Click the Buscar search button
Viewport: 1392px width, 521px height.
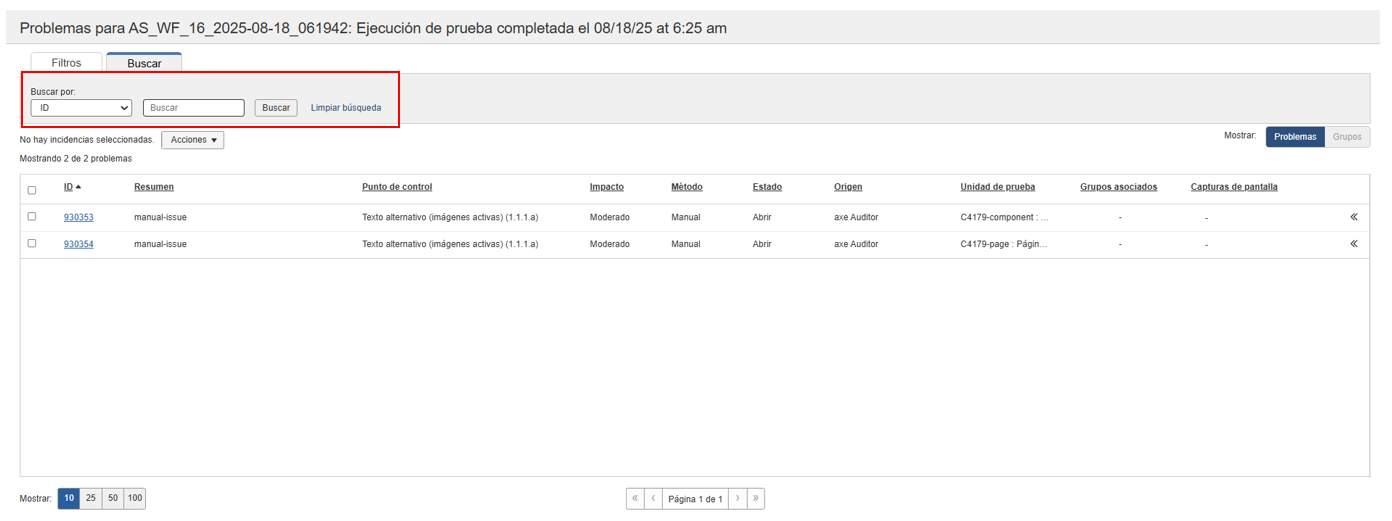276,108
